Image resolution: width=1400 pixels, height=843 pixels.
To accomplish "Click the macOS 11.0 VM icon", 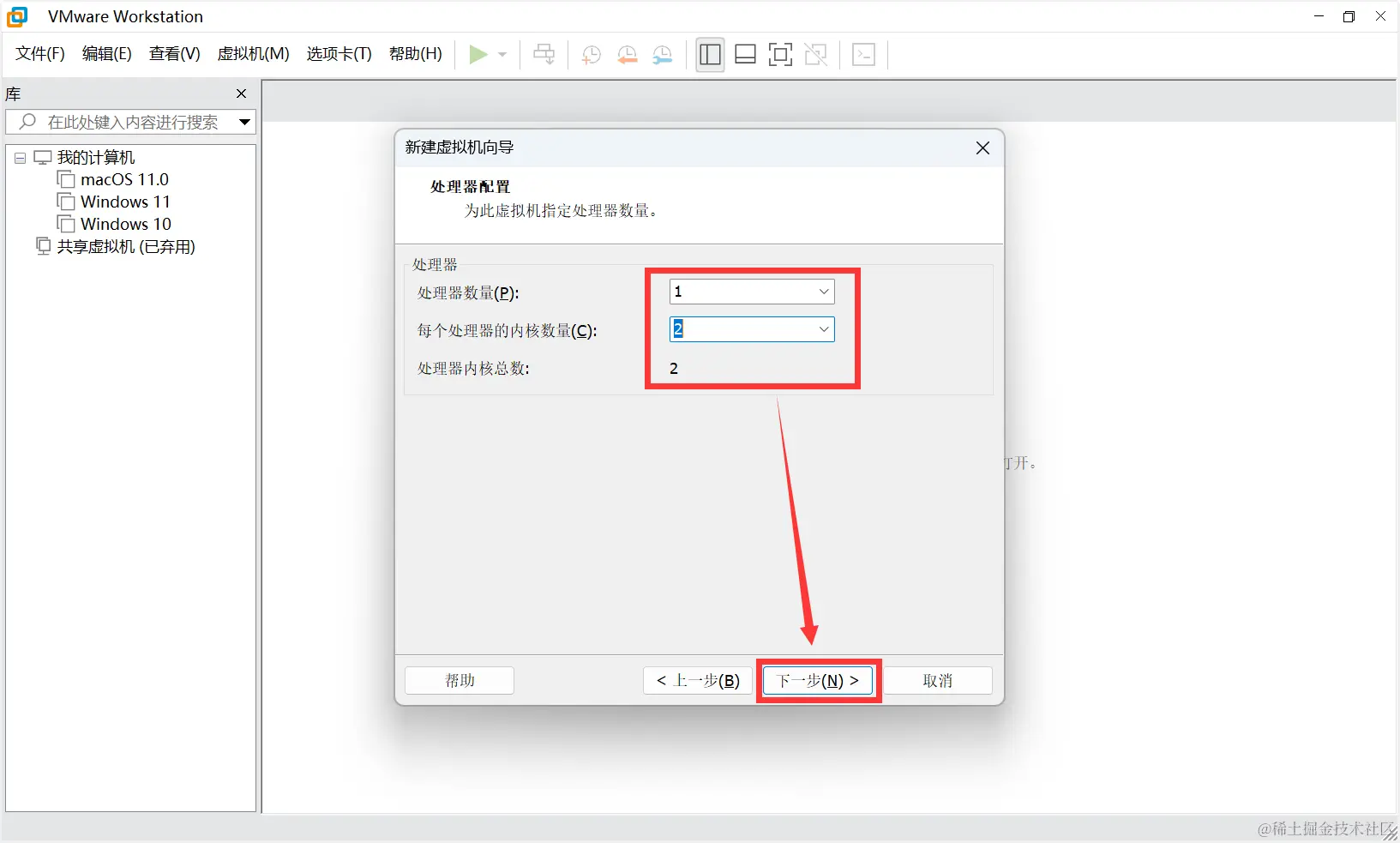I will 66,179.
